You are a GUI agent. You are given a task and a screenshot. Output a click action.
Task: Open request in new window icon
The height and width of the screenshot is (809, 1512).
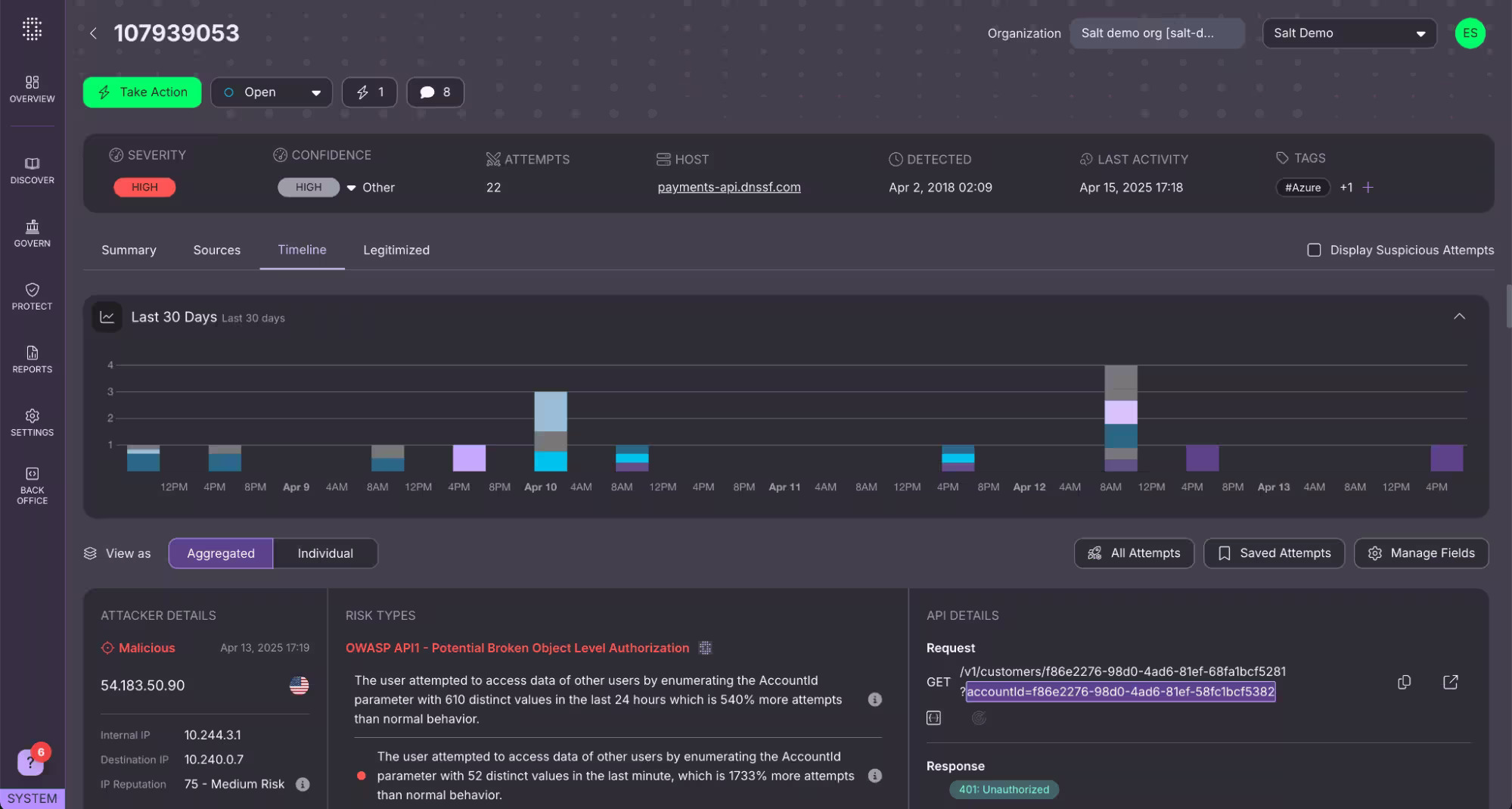tap(1450, 682)
